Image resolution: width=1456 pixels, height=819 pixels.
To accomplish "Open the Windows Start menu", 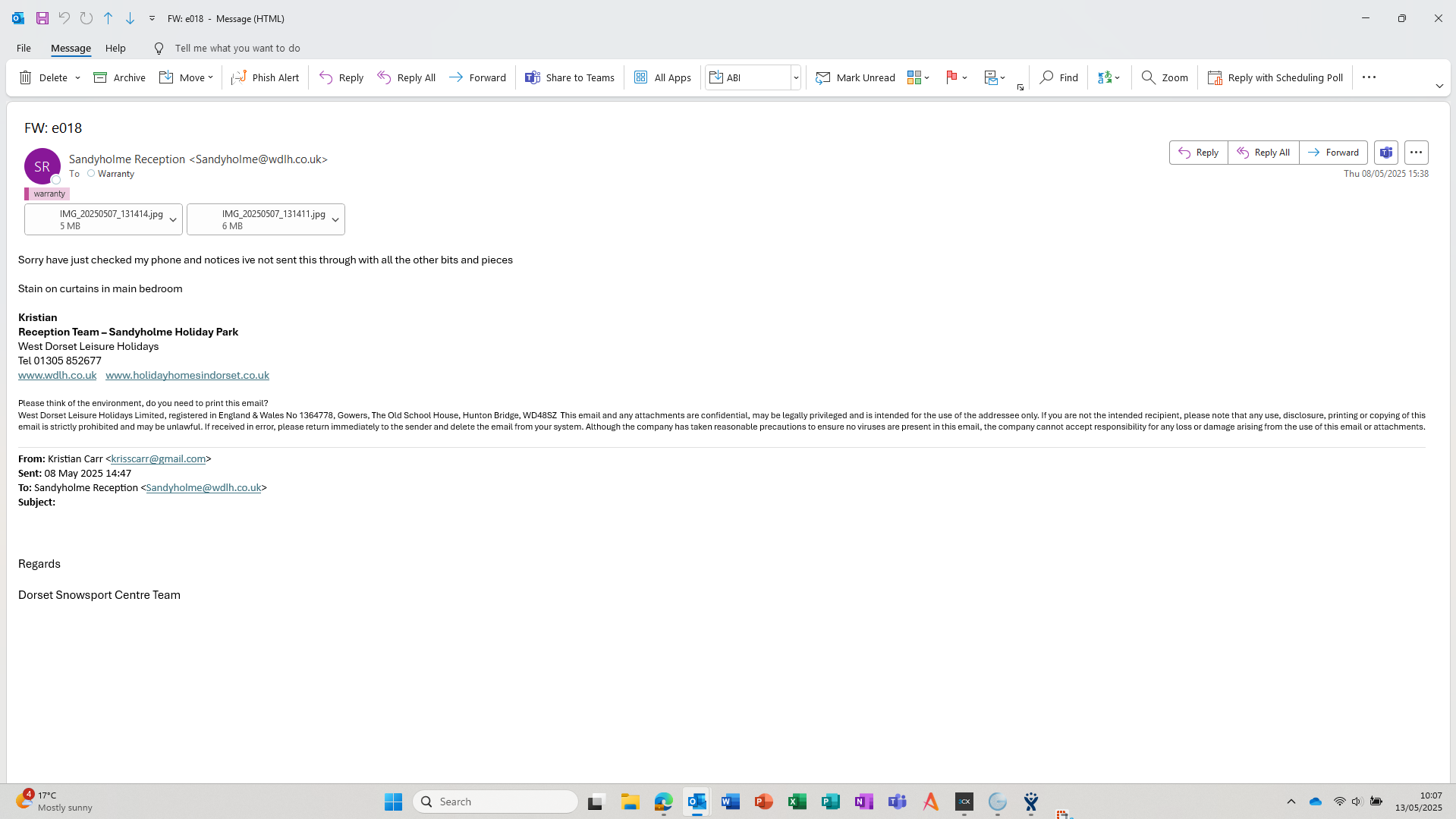I will [x=393, y=802].
